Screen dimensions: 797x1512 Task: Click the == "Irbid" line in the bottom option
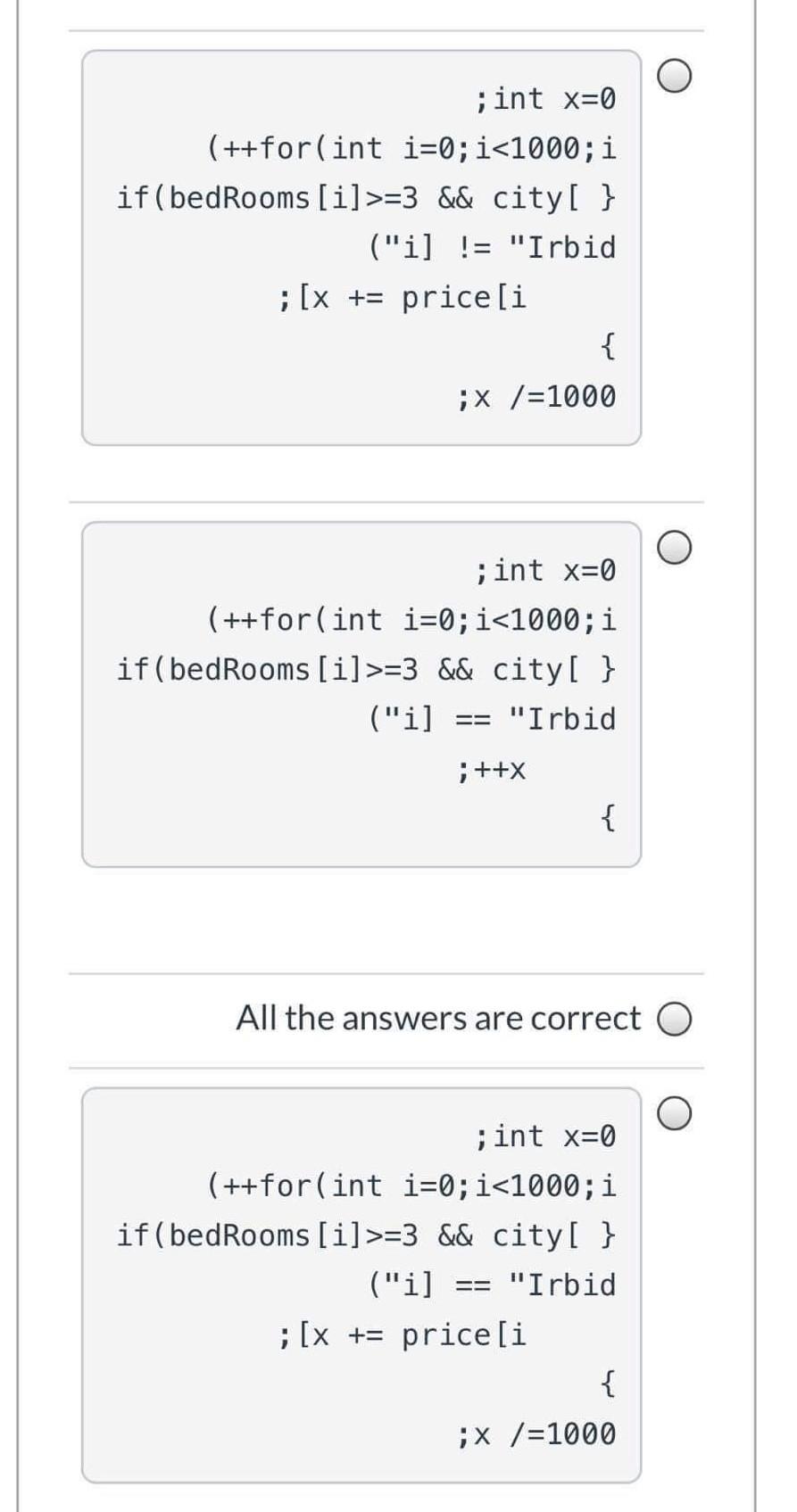(x=491, y=1285)
